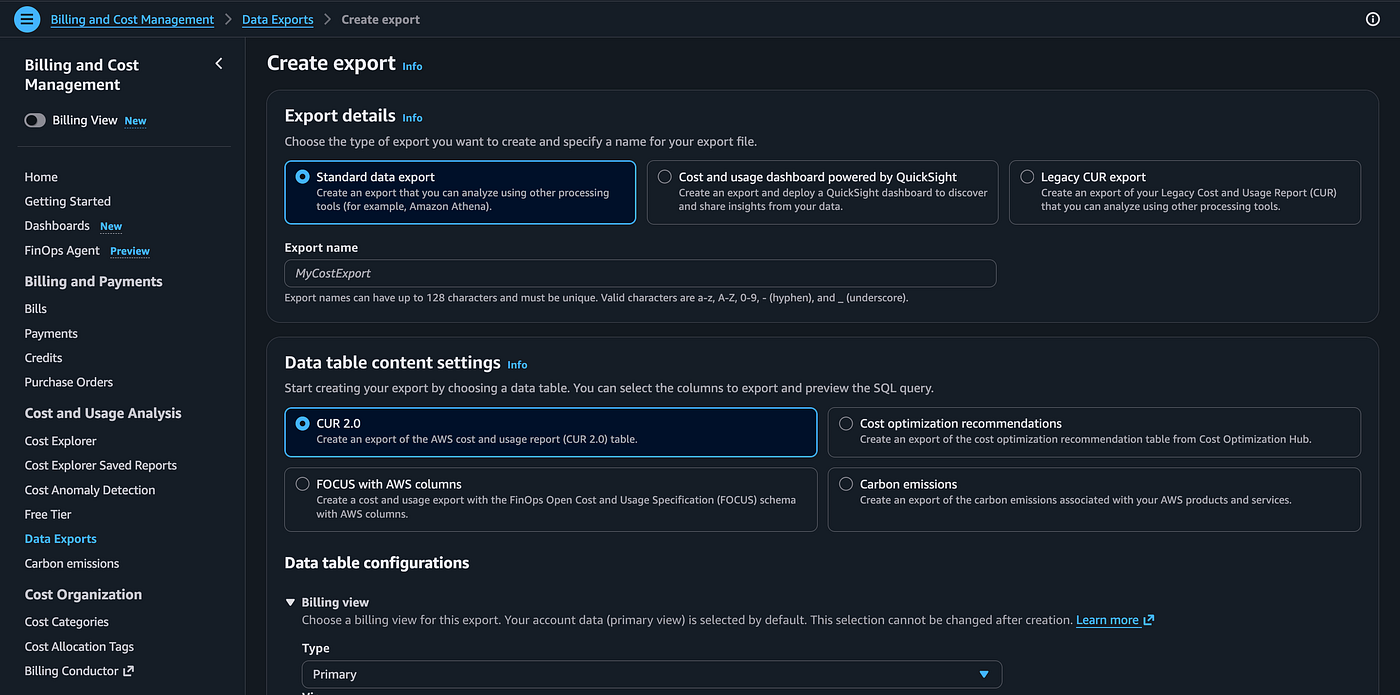Image resolution: width=1400 pixels, height=695 pixels.
Task: Click the New badge beside Billing View
Action: tap(135, 121)
